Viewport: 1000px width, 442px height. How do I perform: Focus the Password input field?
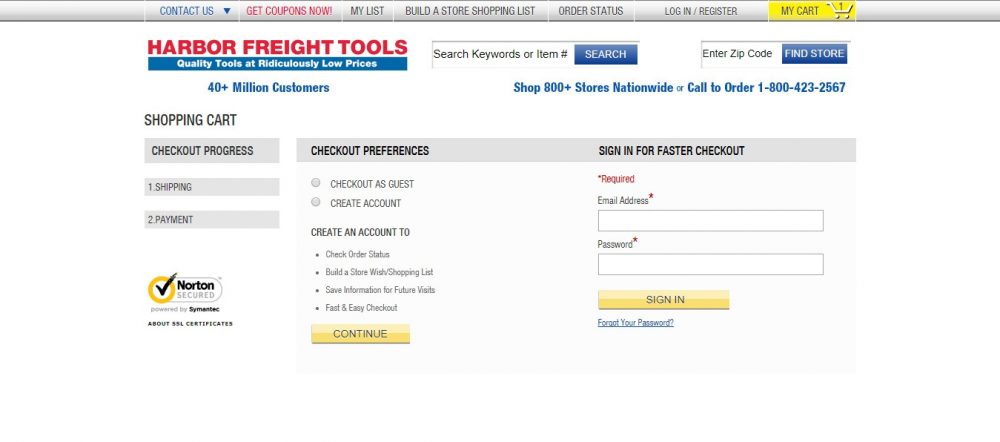[710, 264]
